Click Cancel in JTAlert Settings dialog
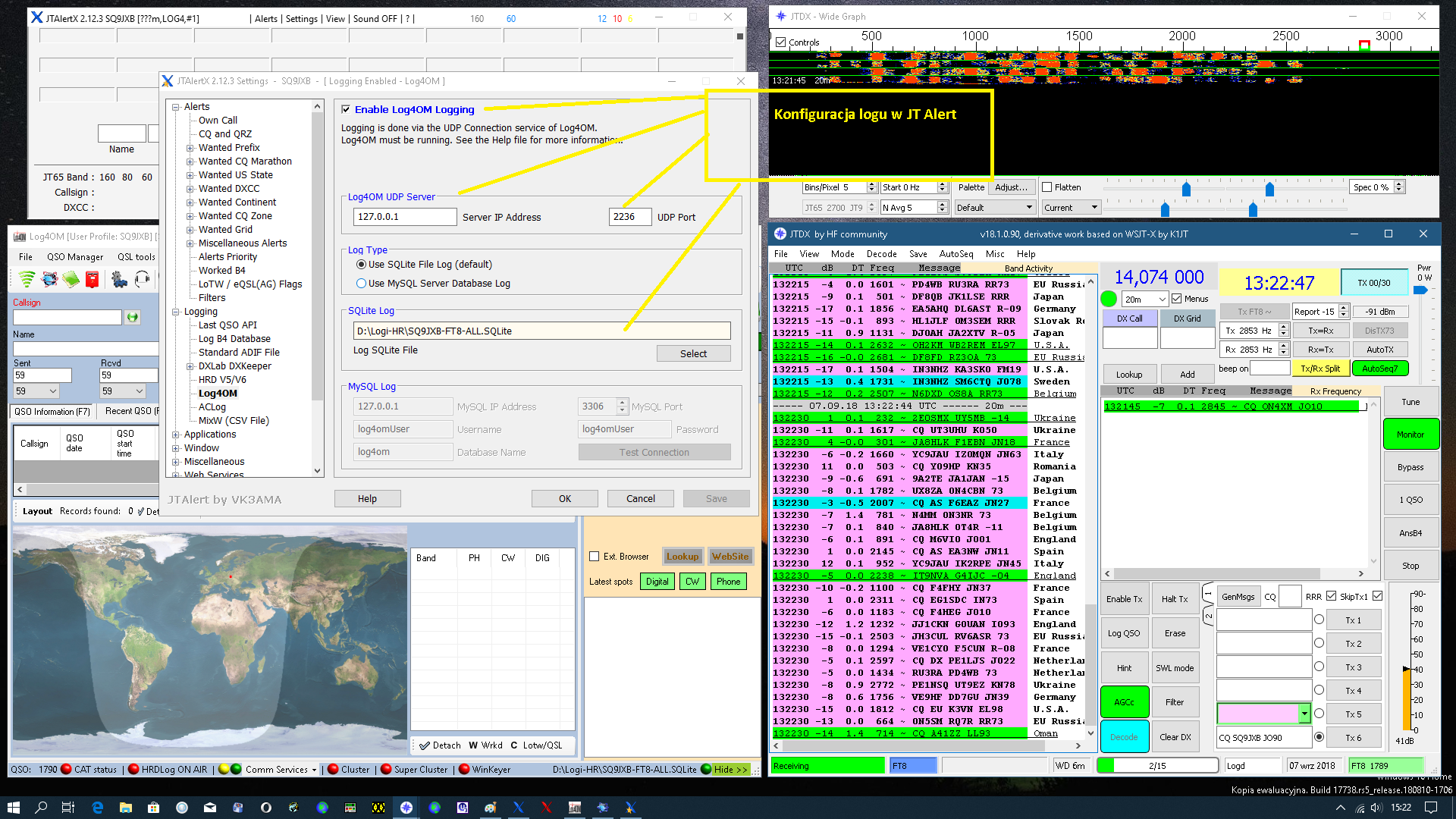Image resolution: width=1456 pixels, height=819 pixels. pyautogui.click(x=640, y=498)
